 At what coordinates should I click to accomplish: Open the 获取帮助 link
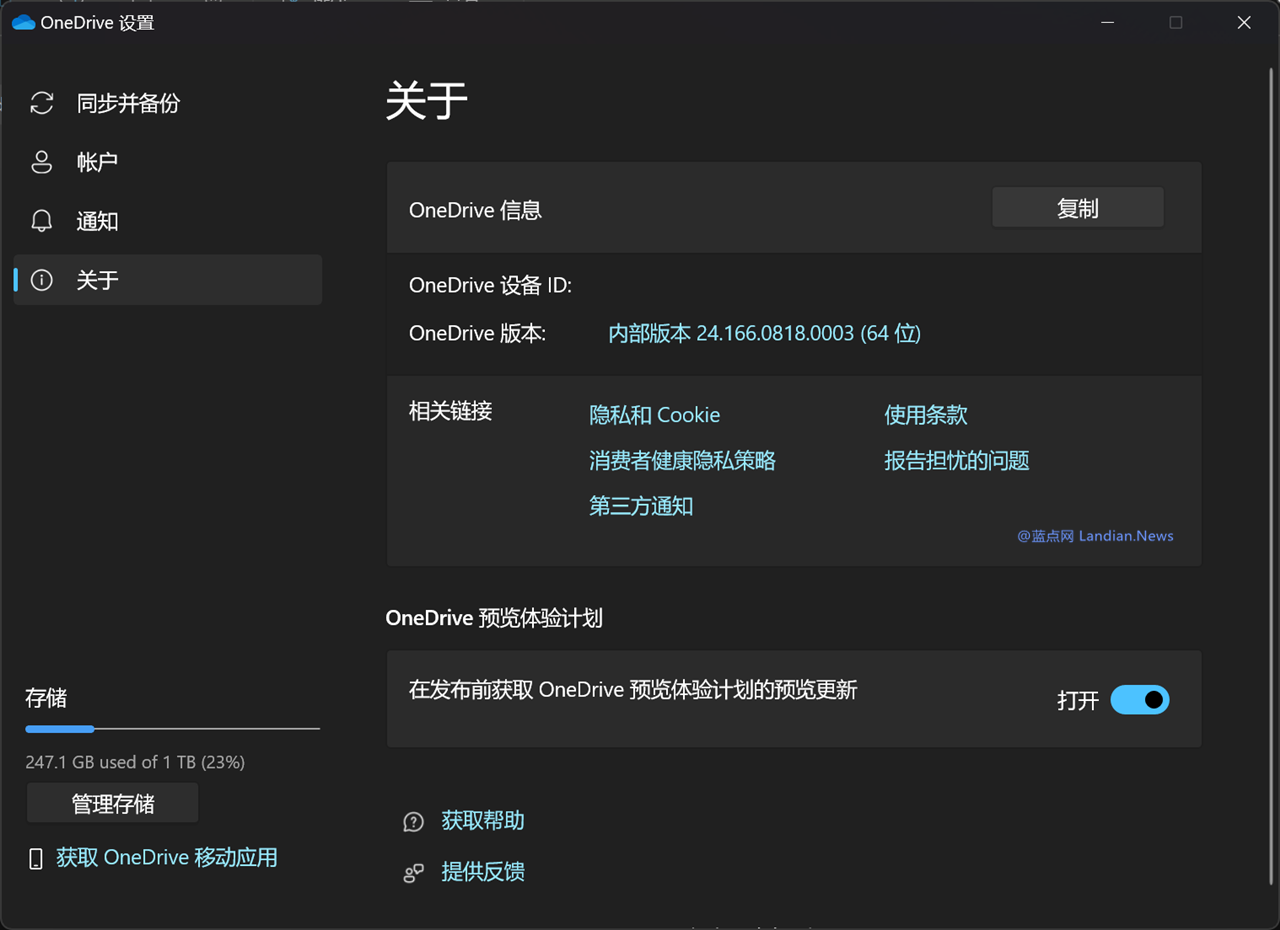click(483, 821)
